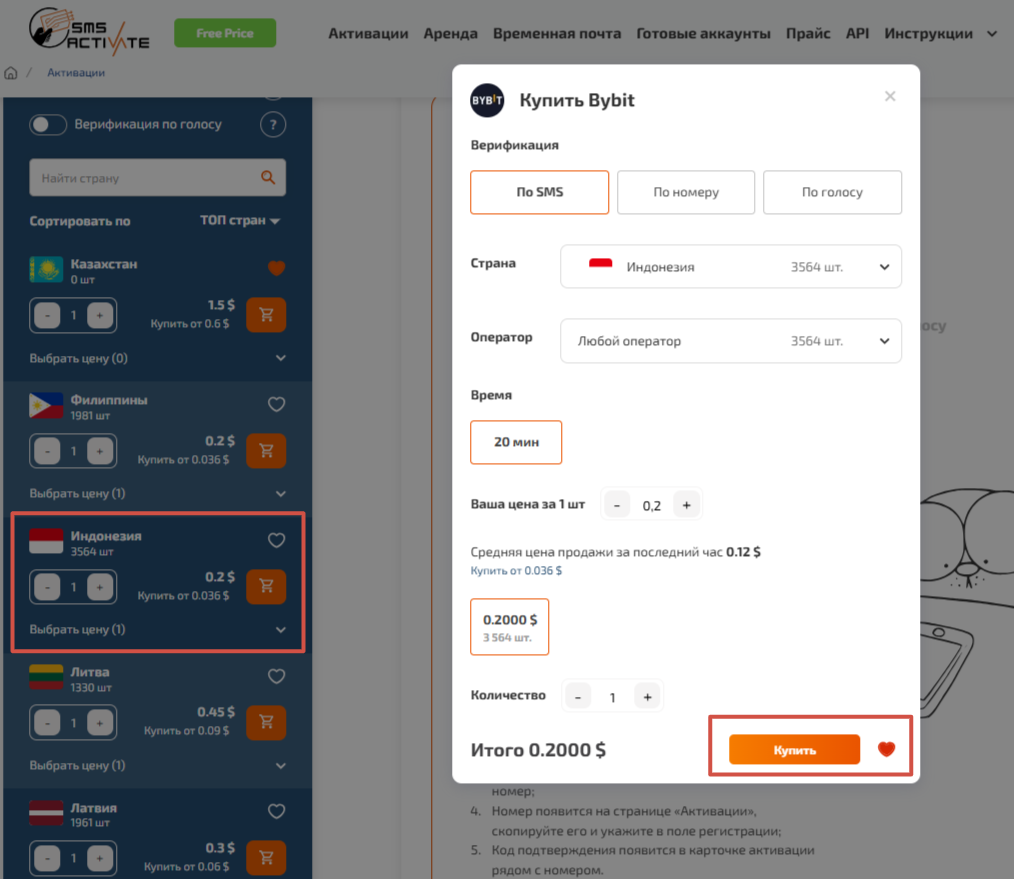Viewport: 1014px width, 879px height.
Task: Decrease Lithuania quantity with minus
Action: pyautogui.click(x=47, y=722)
